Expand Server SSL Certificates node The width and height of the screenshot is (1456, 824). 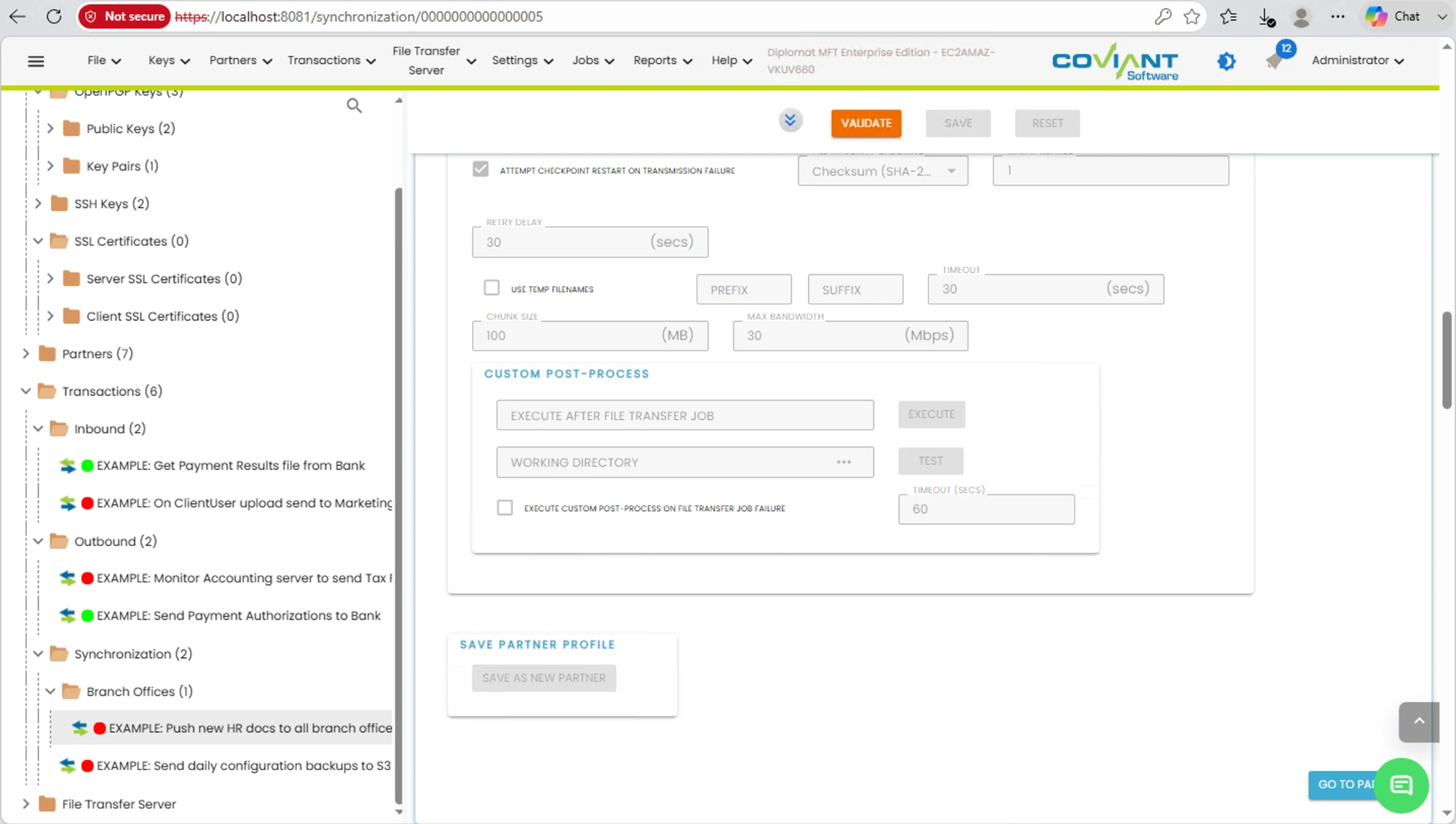click(50, 279)
